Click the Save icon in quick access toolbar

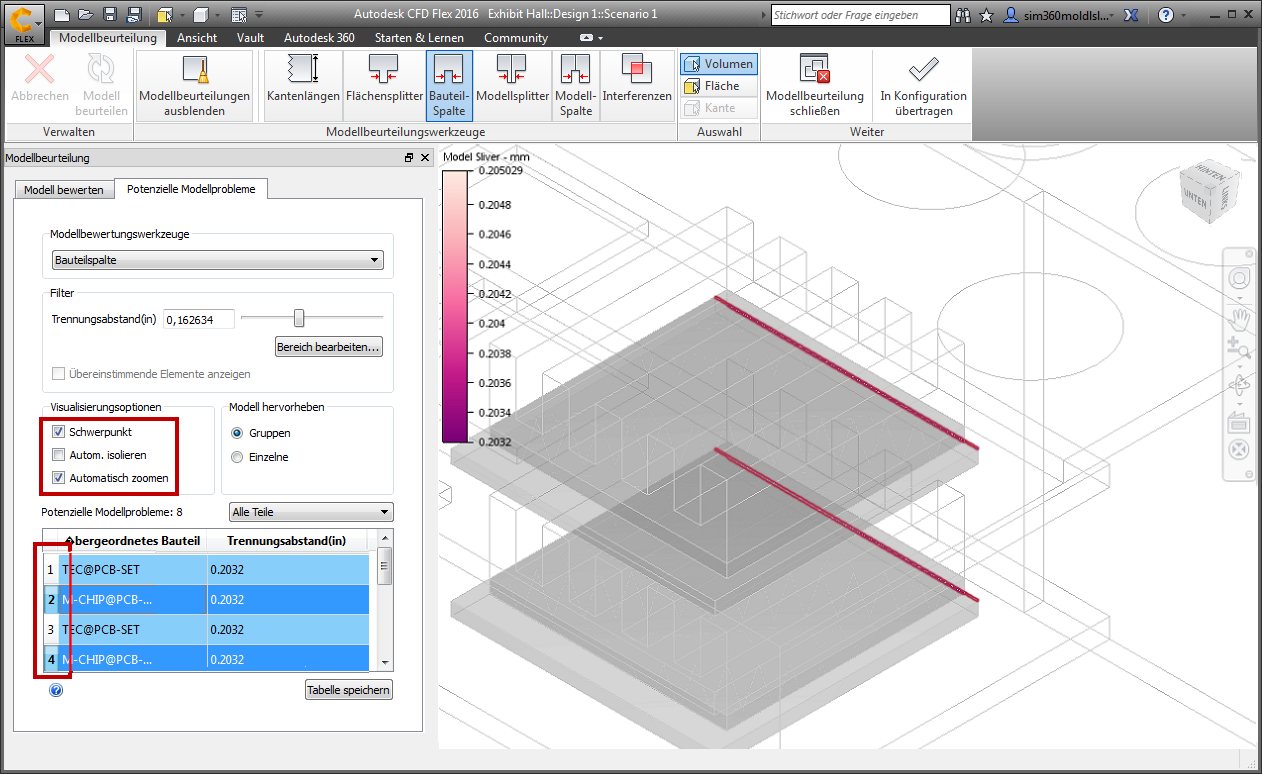click(109, 15)
